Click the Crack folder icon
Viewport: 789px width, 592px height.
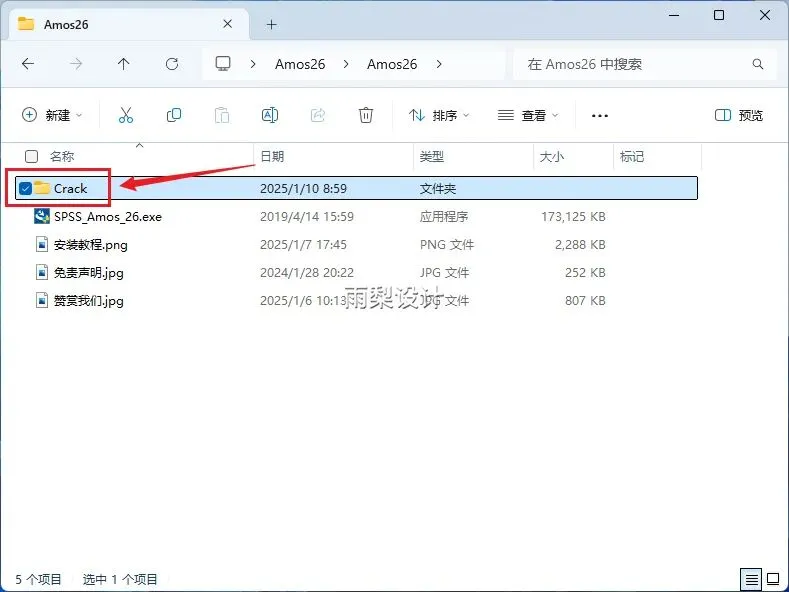pyautogui.click(x=42, y=188)
